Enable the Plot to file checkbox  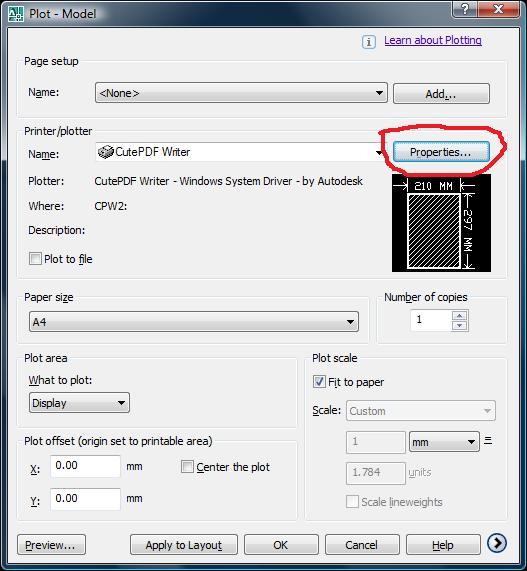coord(35,259)
